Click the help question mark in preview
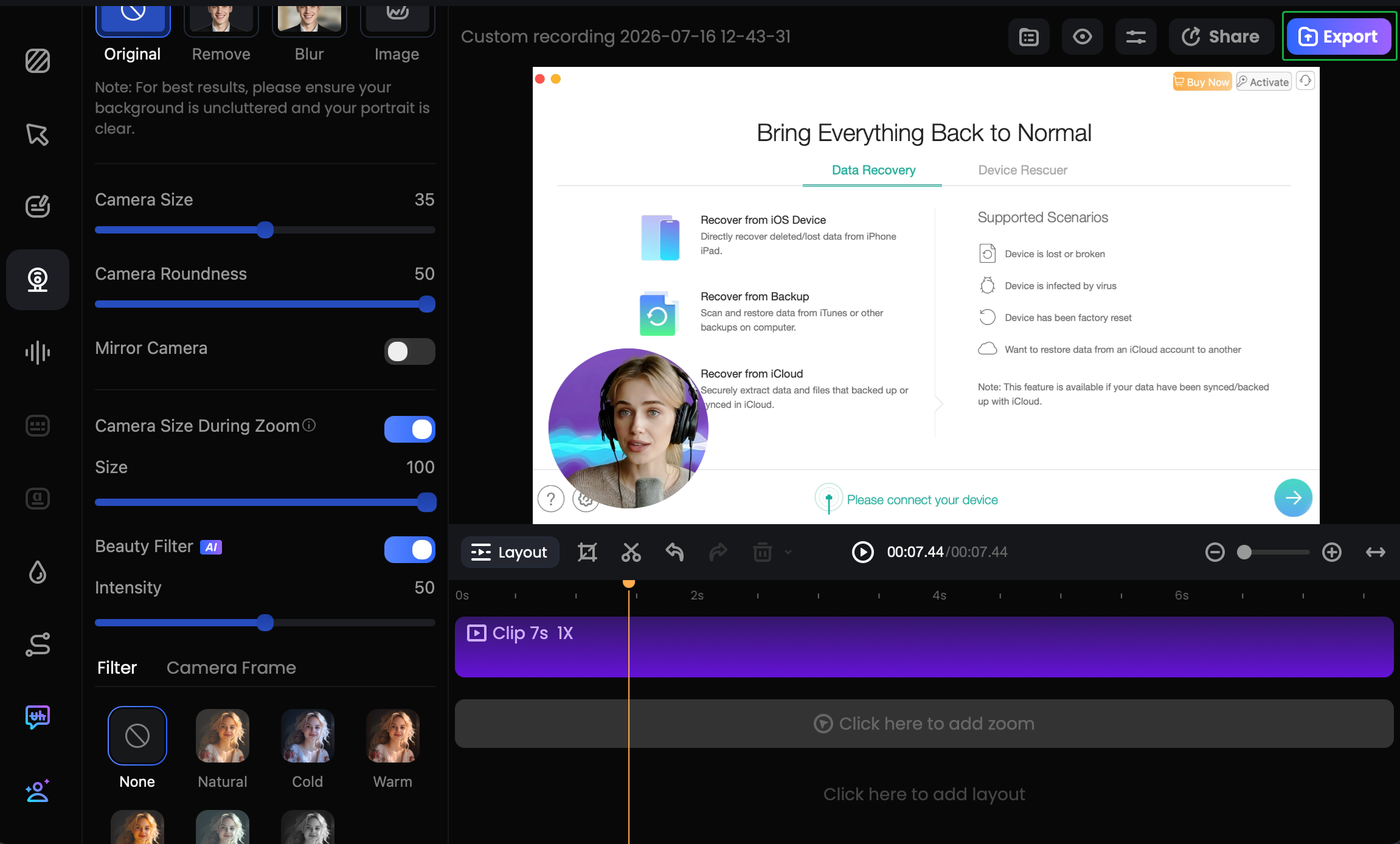 click(x=551, y=499)
